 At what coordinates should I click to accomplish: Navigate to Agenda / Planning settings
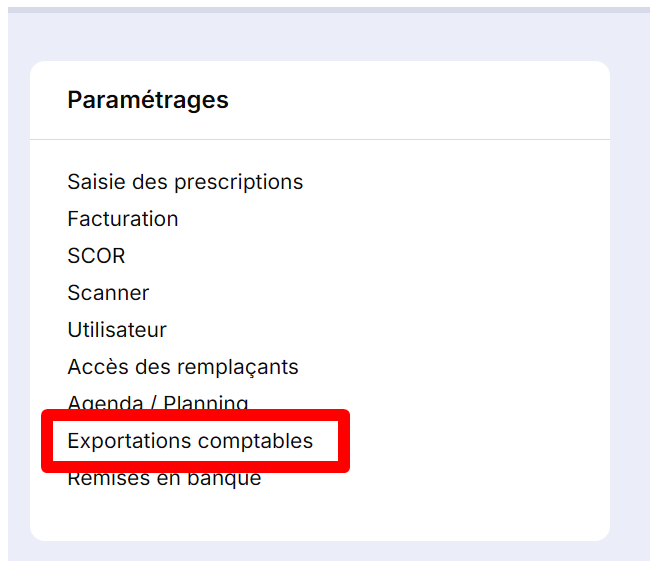point(158,402)
